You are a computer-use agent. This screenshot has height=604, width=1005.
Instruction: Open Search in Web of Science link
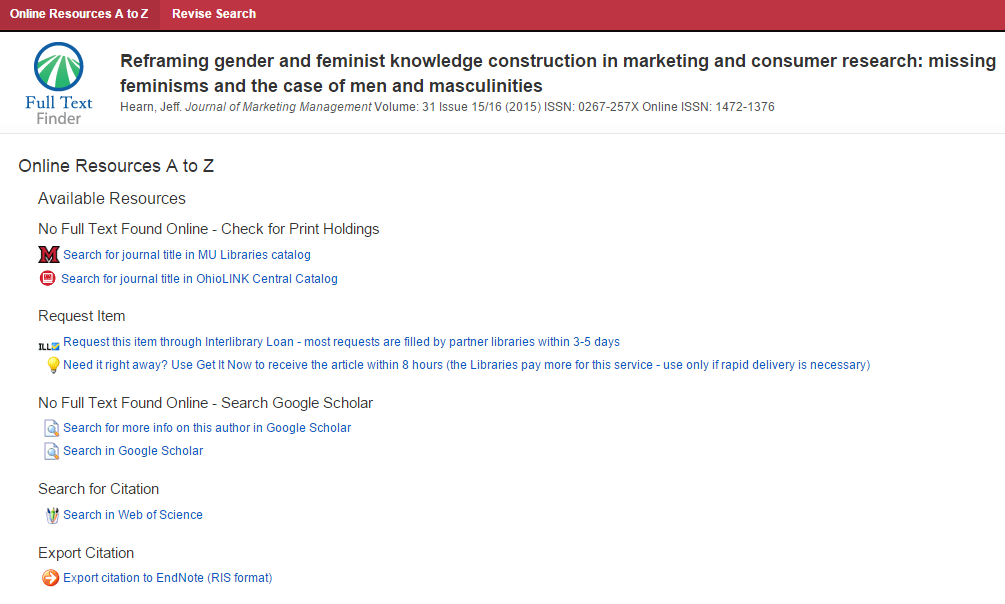coord(133,515)
